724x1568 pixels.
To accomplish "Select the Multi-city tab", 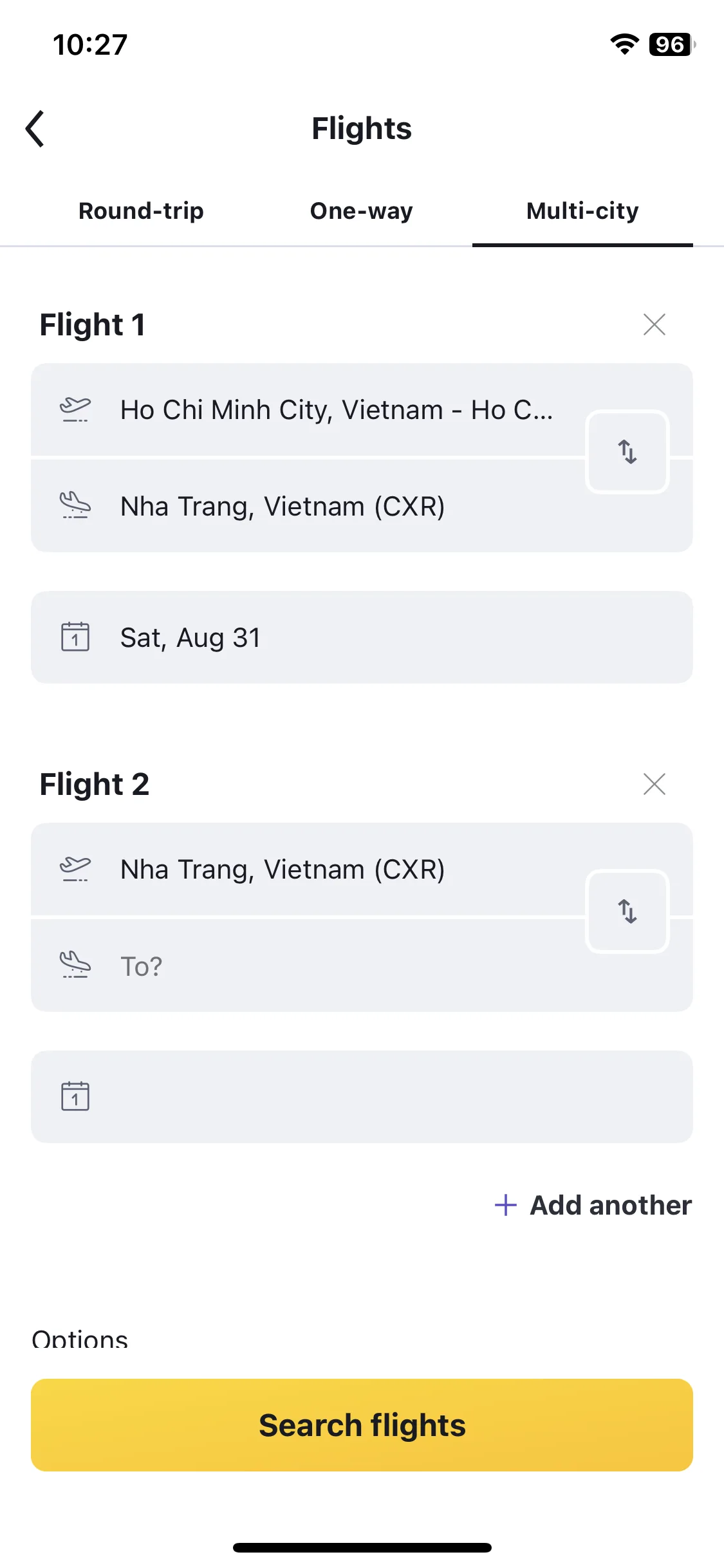I will (582, 211).
